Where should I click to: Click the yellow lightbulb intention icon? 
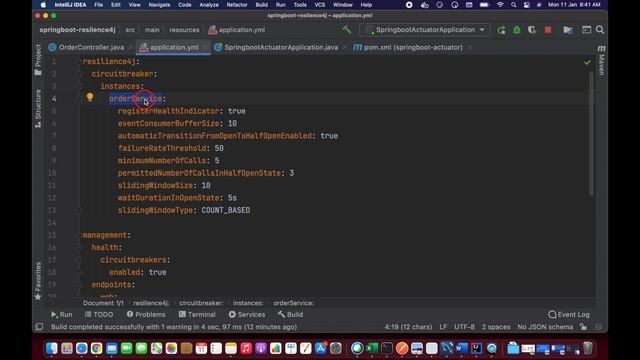click(90, 97)
